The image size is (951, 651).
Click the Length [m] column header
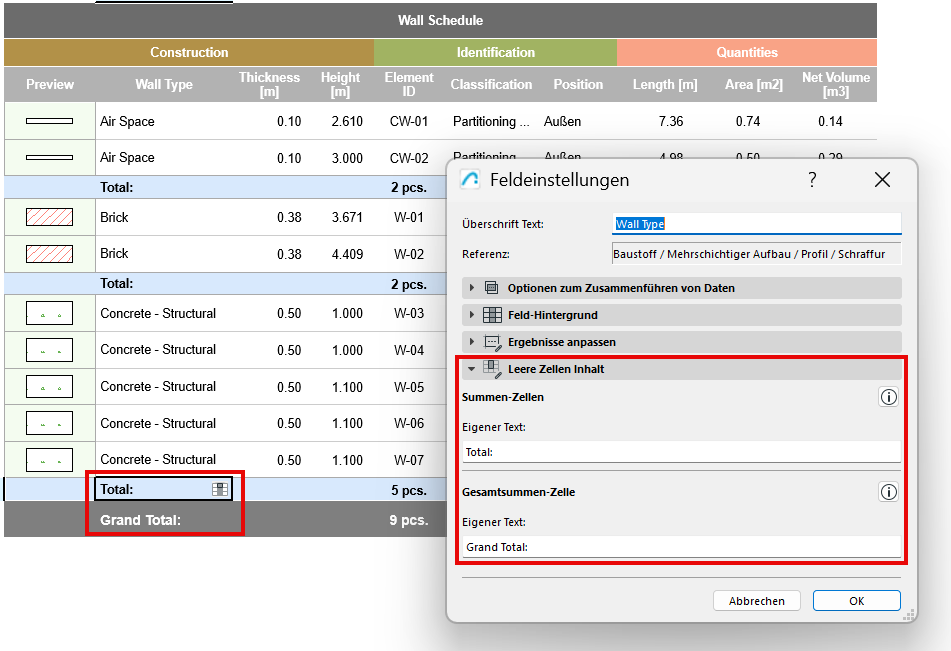coord(665,84)
